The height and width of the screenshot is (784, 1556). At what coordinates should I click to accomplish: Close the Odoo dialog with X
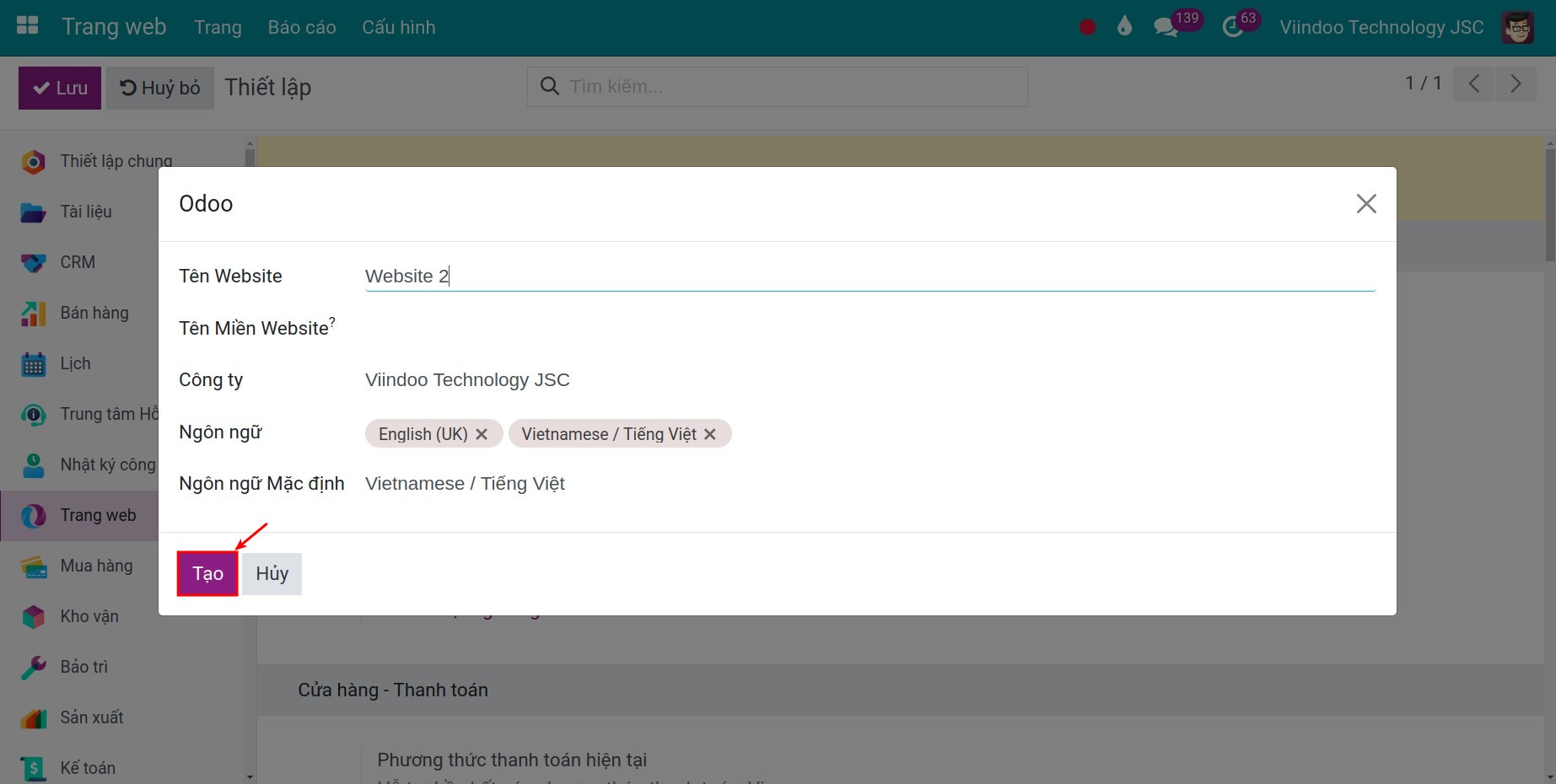tap(1366, 203)
